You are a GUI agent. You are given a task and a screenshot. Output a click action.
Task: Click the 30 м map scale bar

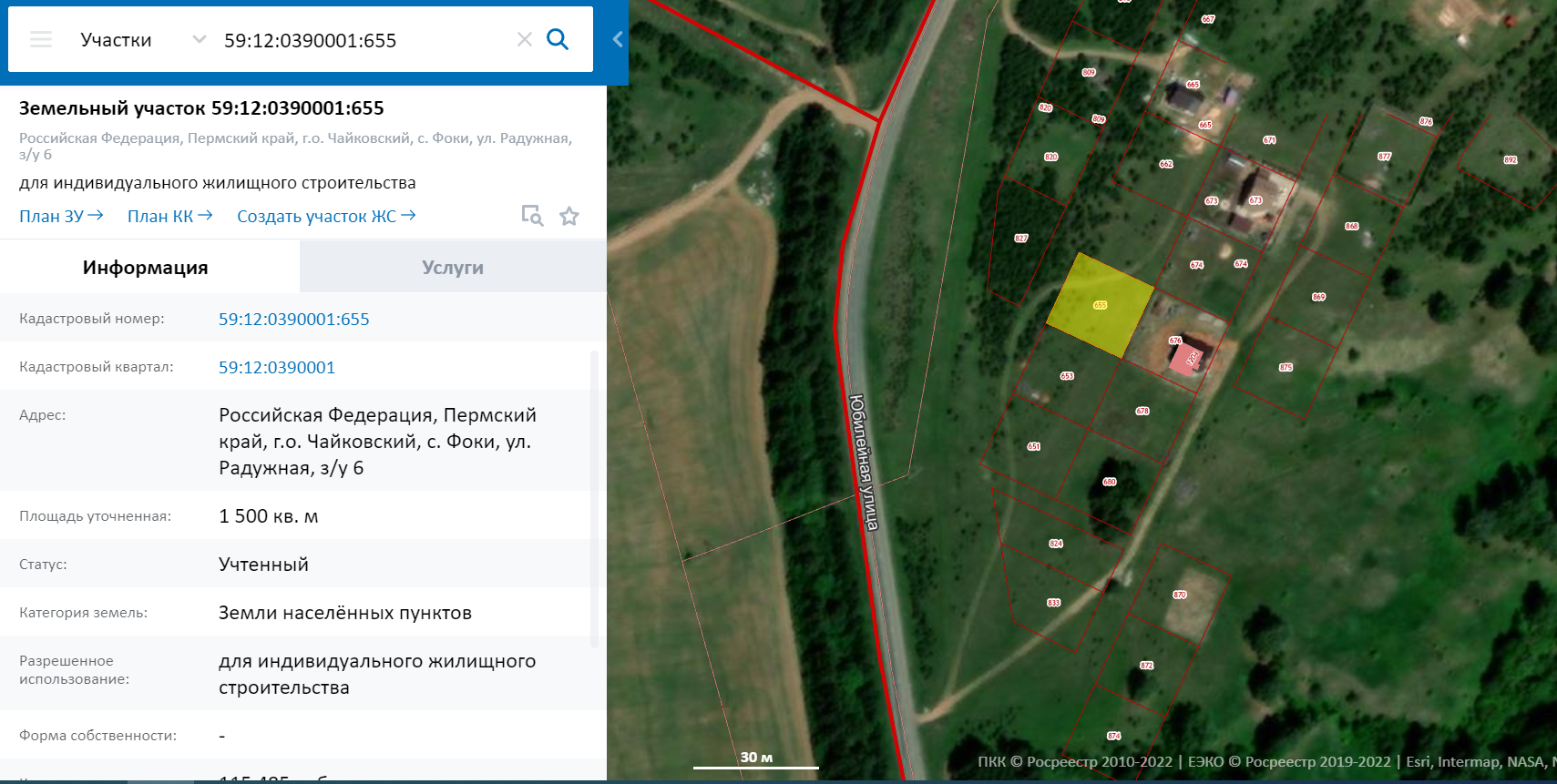pos(756,761)
